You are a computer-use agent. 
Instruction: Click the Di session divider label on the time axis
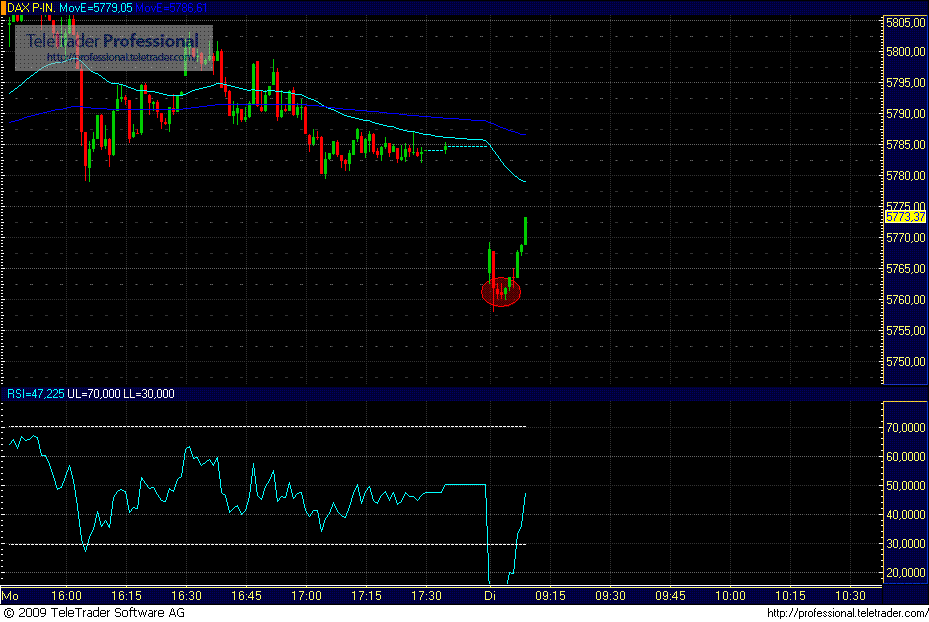click(x=489, y=595)
